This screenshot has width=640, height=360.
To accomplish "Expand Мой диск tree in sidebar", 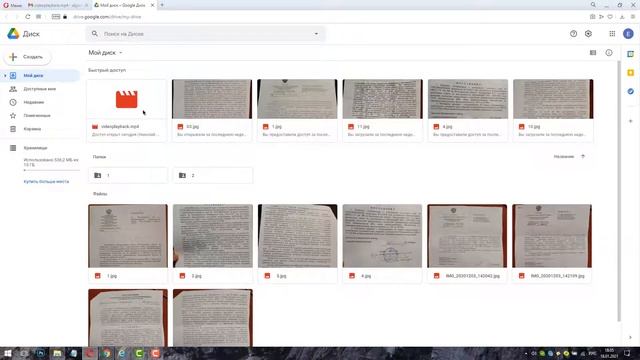I will click(x=5, y=76).
